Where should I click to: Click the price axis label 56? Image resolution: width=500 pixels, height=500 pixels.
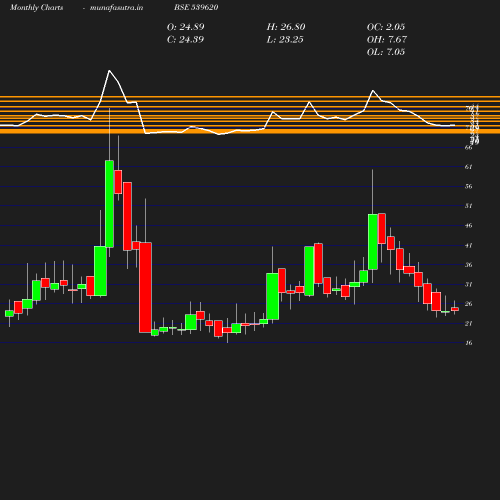[469, 187]
